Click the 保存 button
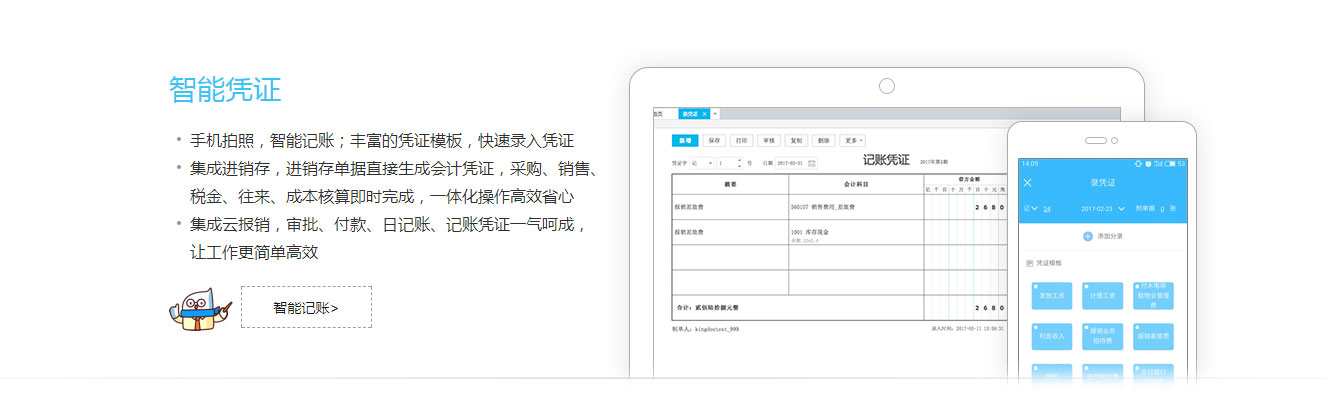The height and width of the screenshot is (413, 1326). click(713, 141)
